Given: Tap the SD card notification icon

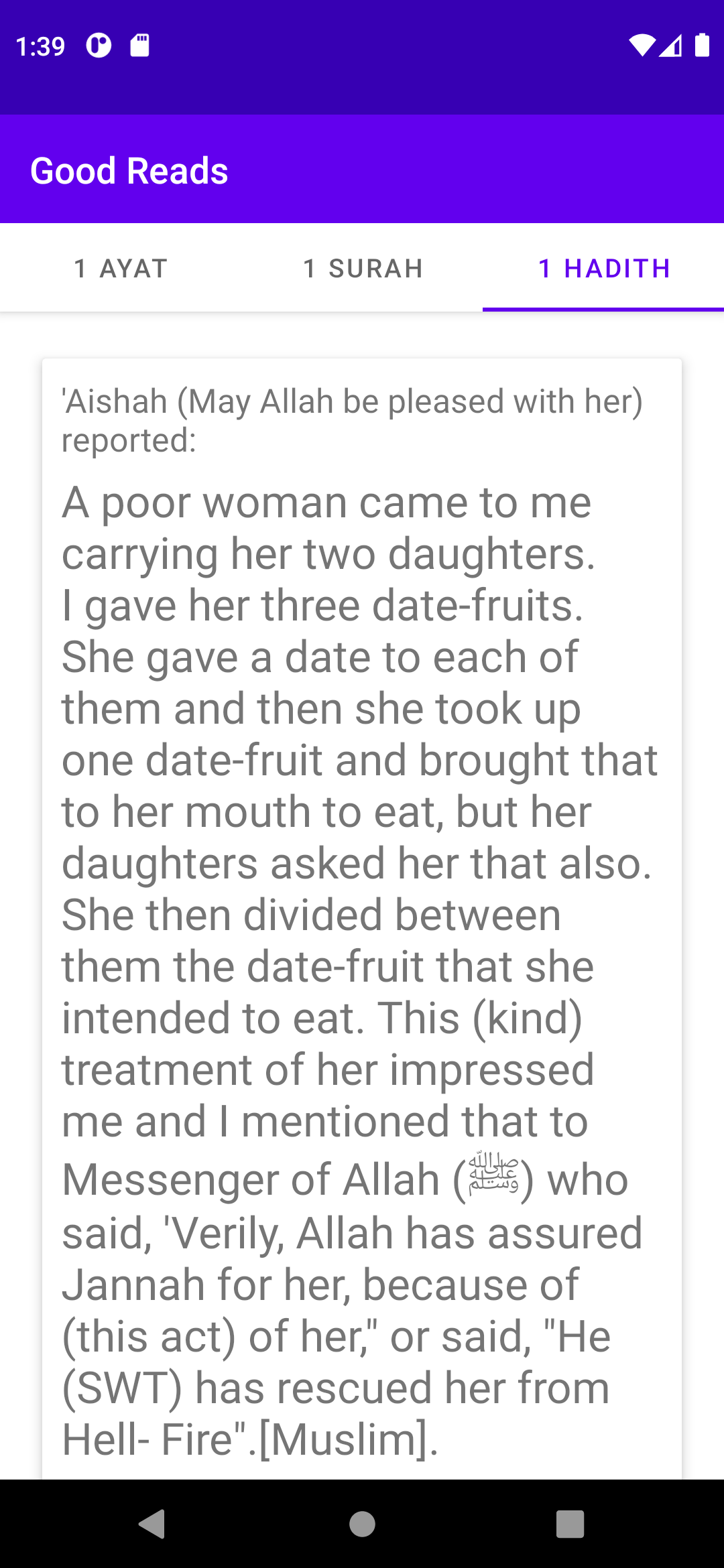Looking at the screenshot, I should [139, 46].
